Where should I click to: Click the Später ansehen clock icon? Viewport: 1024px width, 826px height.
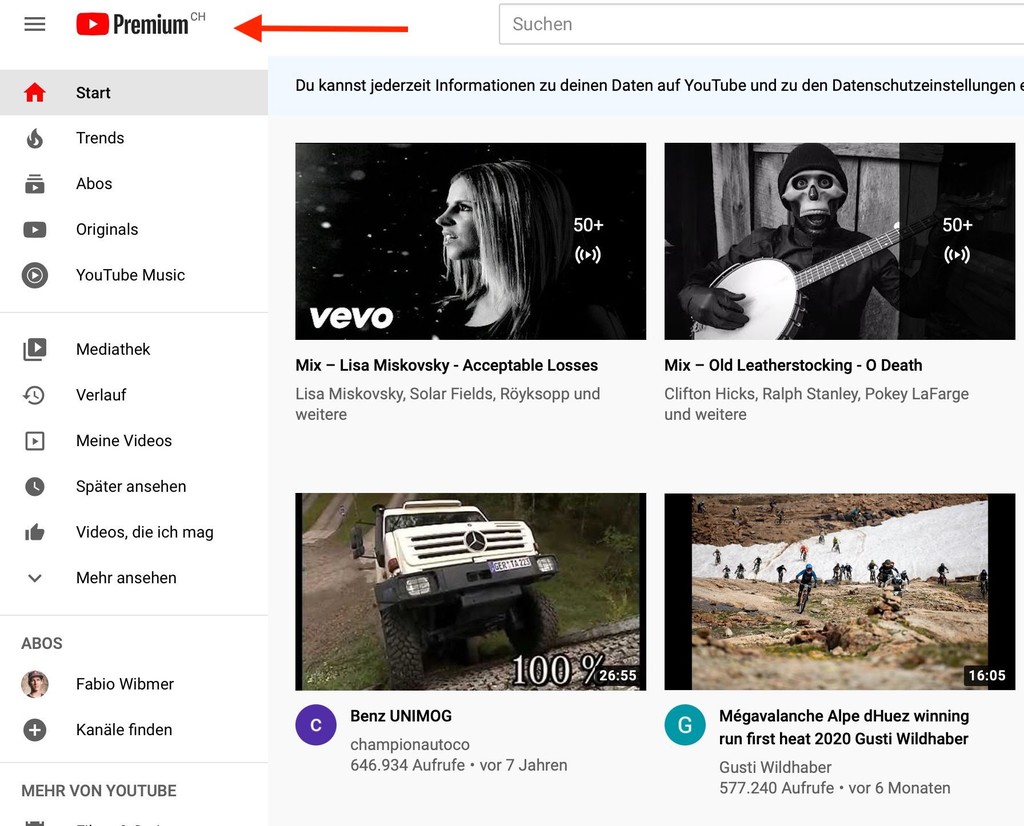click(x=35, y=486)
